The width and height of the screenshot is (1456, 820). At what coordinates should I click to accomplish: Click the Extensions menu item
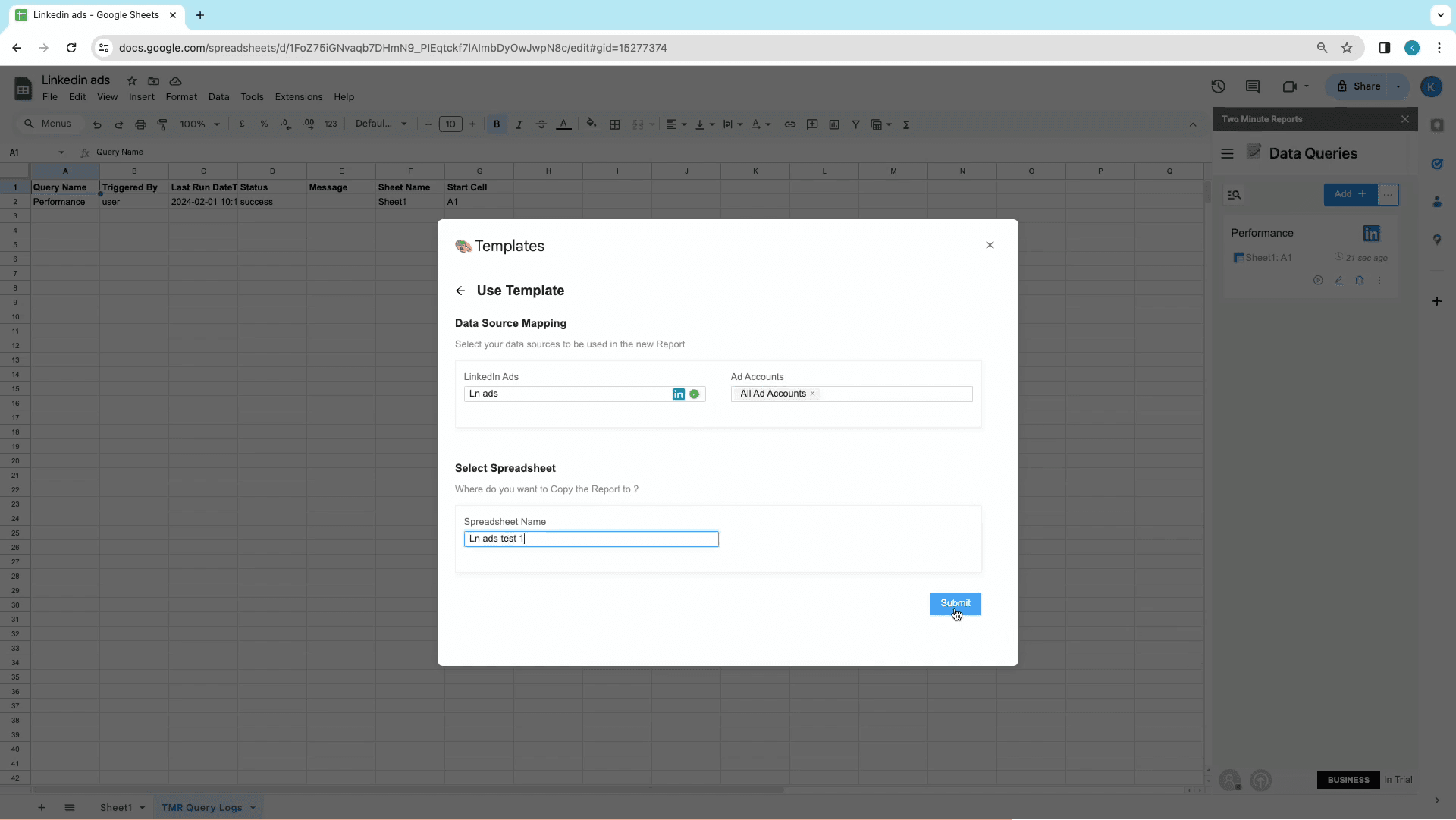pos(298,96)
